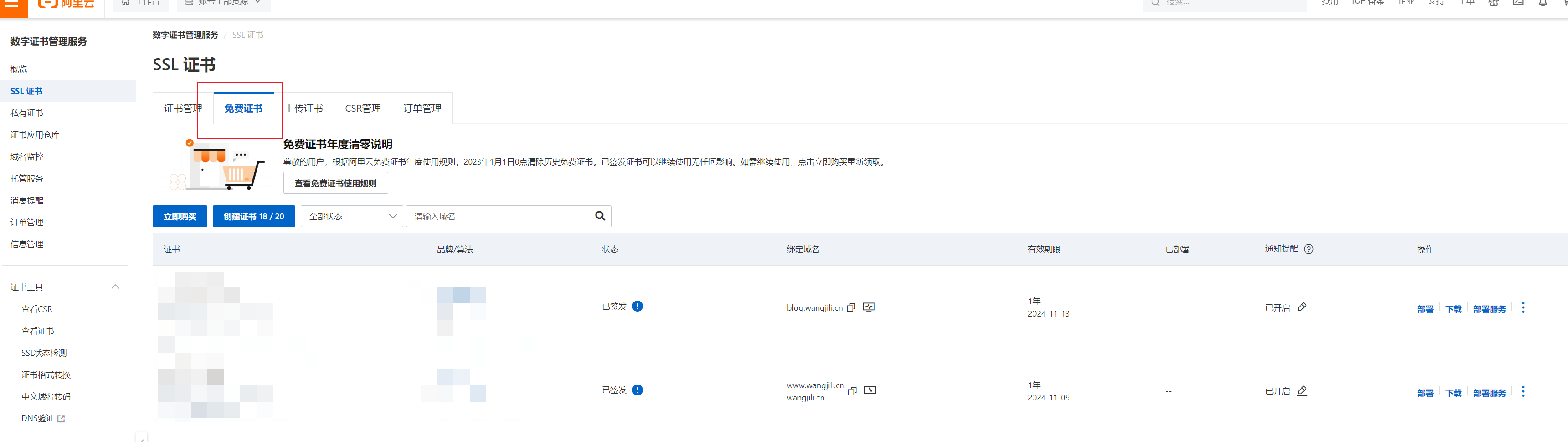Image resolution: width=1568 pixels, height=442 pixels.
Task: Open the help question mark beside 通知提醒
Action: pos(1309,249)
